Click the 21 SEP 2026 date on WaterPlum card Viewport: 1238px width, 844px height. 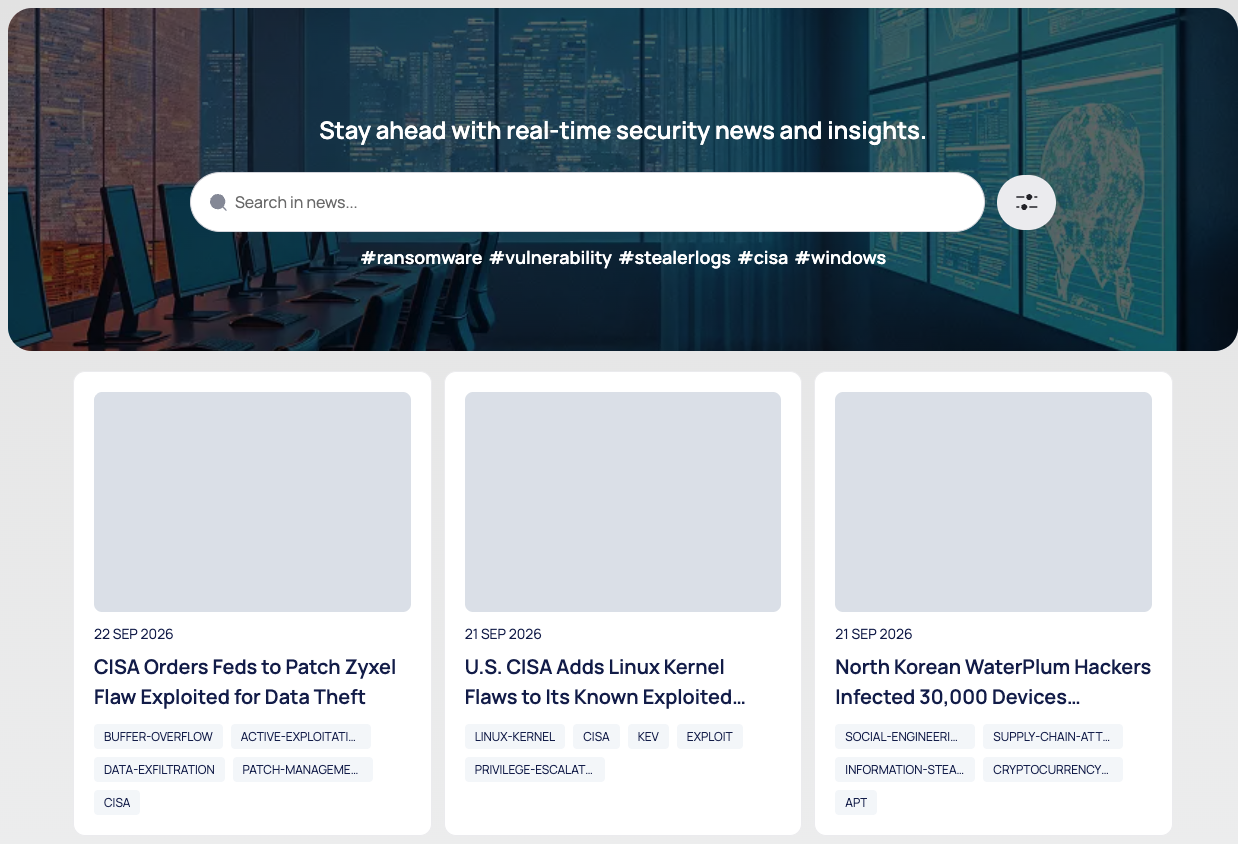(874, 634)
